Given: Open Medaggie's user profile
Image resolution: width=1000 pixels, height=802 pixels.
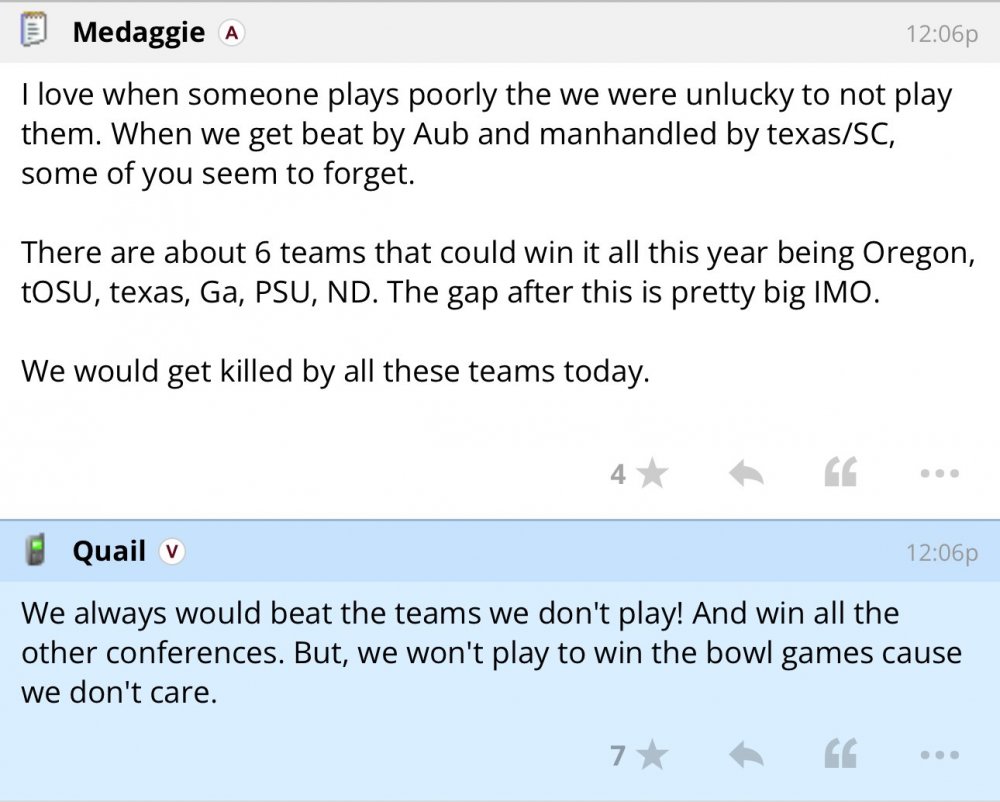Looking at the screenshot, I should point(138,33).
